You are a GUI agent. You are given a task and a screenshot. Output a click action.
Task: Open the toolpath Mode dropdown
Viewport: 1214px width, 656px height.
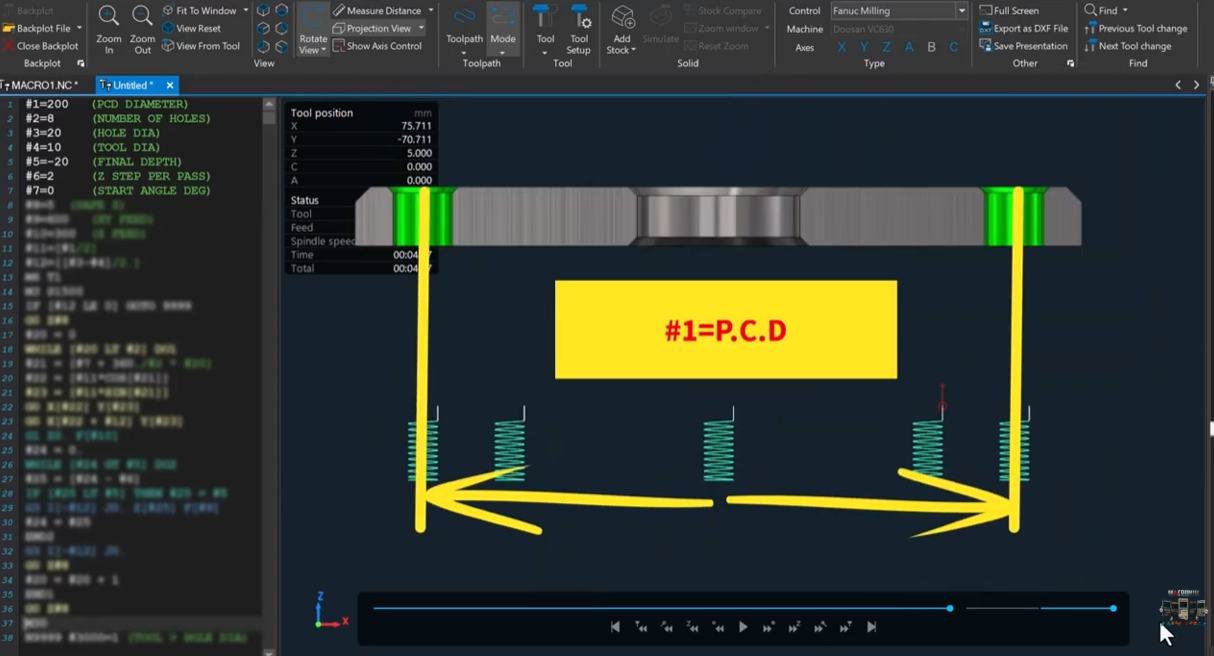click(x=503, y=30)
